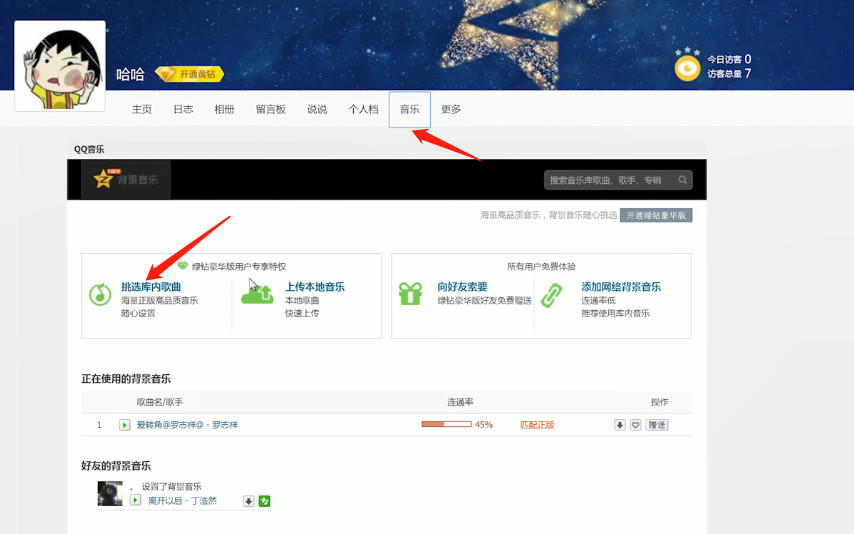Open the 主页 tab

tap(142, 109)
